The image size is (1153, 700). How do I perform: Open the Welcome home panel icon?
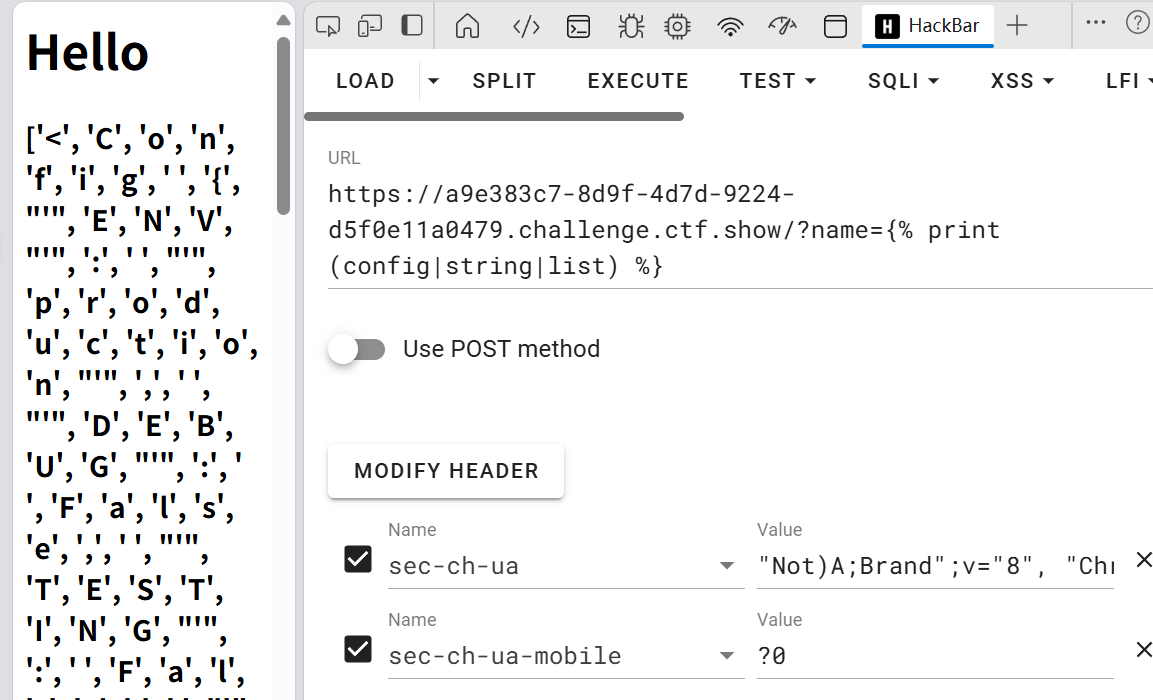click(467, 25)
